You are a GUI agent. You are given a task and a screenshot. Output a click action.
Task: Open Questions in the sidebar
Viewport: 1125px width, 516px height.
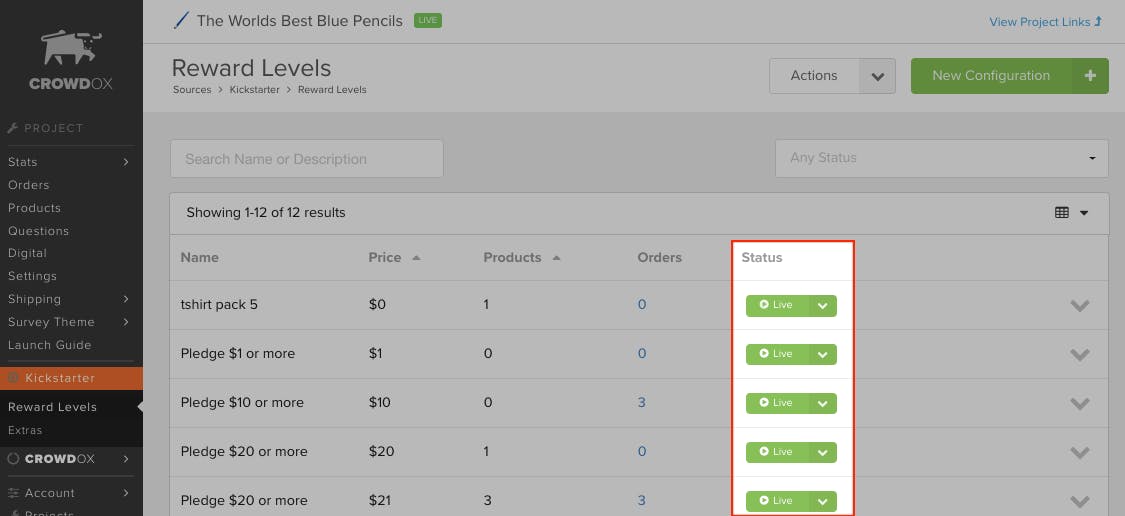39,231
